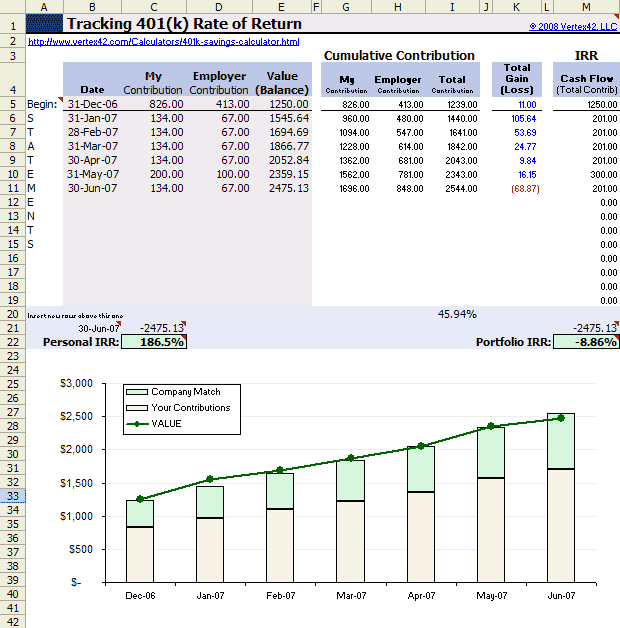Select column H header
620x628 pixels.
(398, 7)
